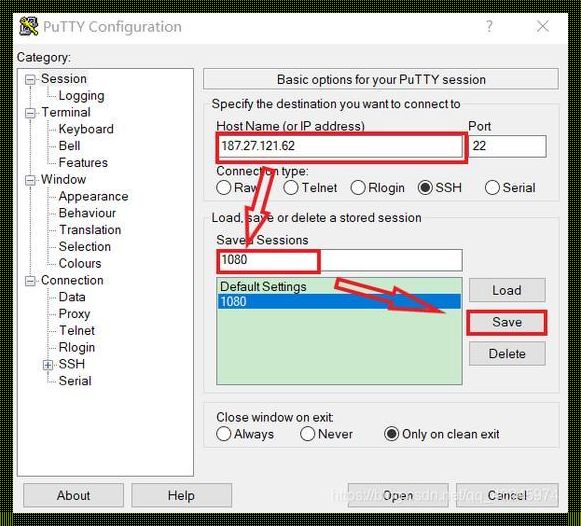Cancel the PuTTY configuration dialog

click(x=507, y=495)
